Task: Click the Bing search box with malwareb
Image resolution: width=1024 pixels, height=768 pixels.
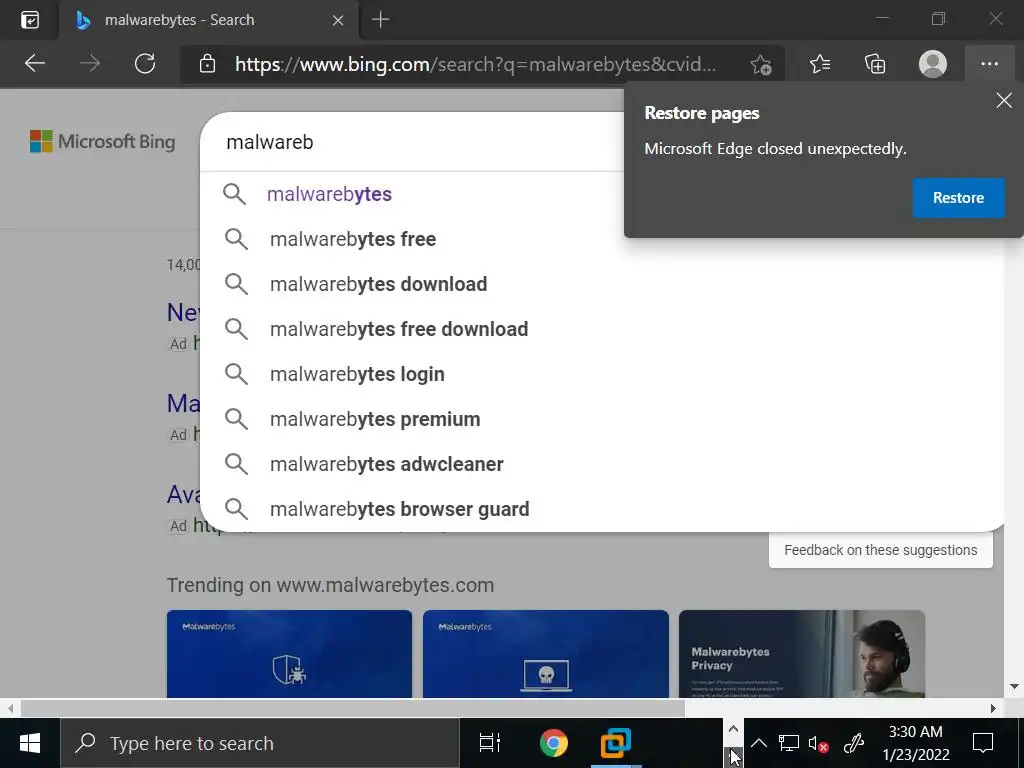Action: 411,142
